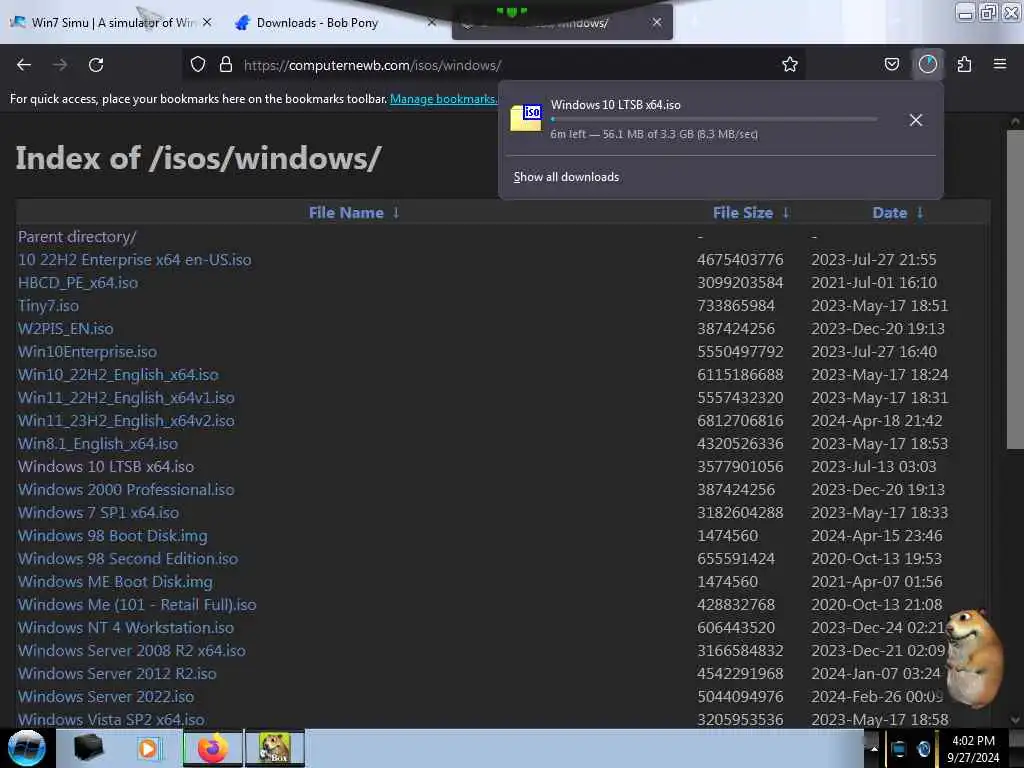Viewport: 1024px width, 768px height.
Task: Open the Windows Start orb
Action: click(27, 748)
